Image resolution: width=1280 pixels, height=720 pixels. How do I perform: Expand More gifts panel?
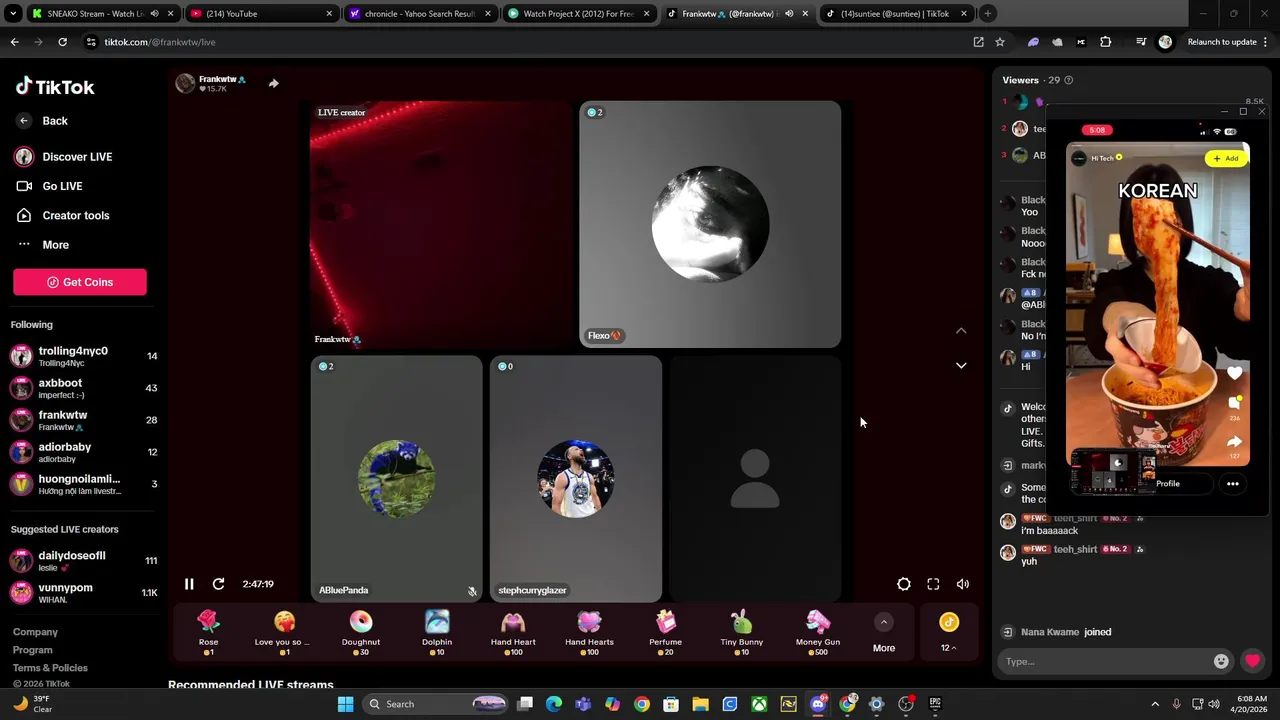(884, 634)
